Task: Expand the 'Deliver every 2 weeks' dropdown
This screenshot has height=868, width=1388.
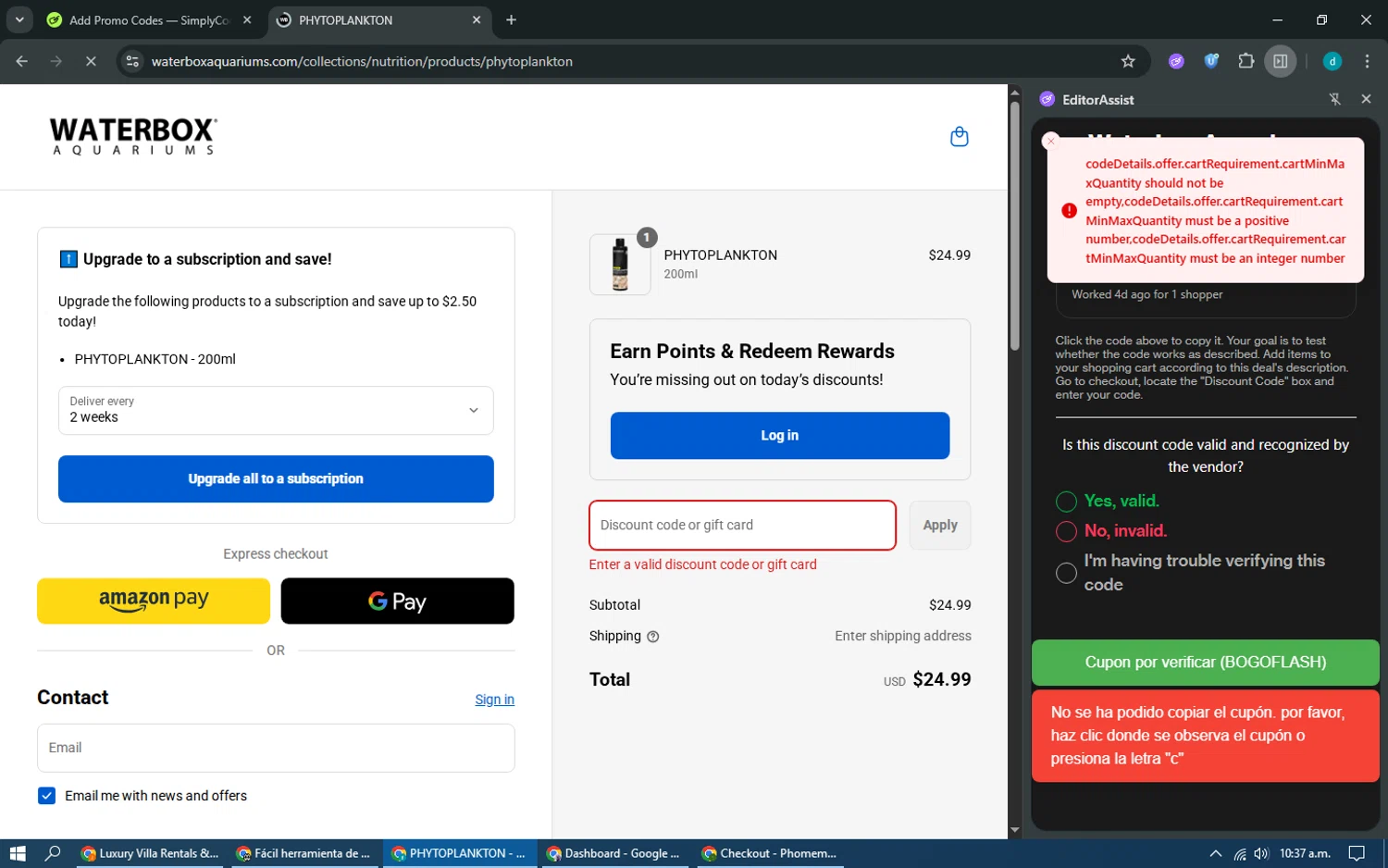Action: (276, 410)
